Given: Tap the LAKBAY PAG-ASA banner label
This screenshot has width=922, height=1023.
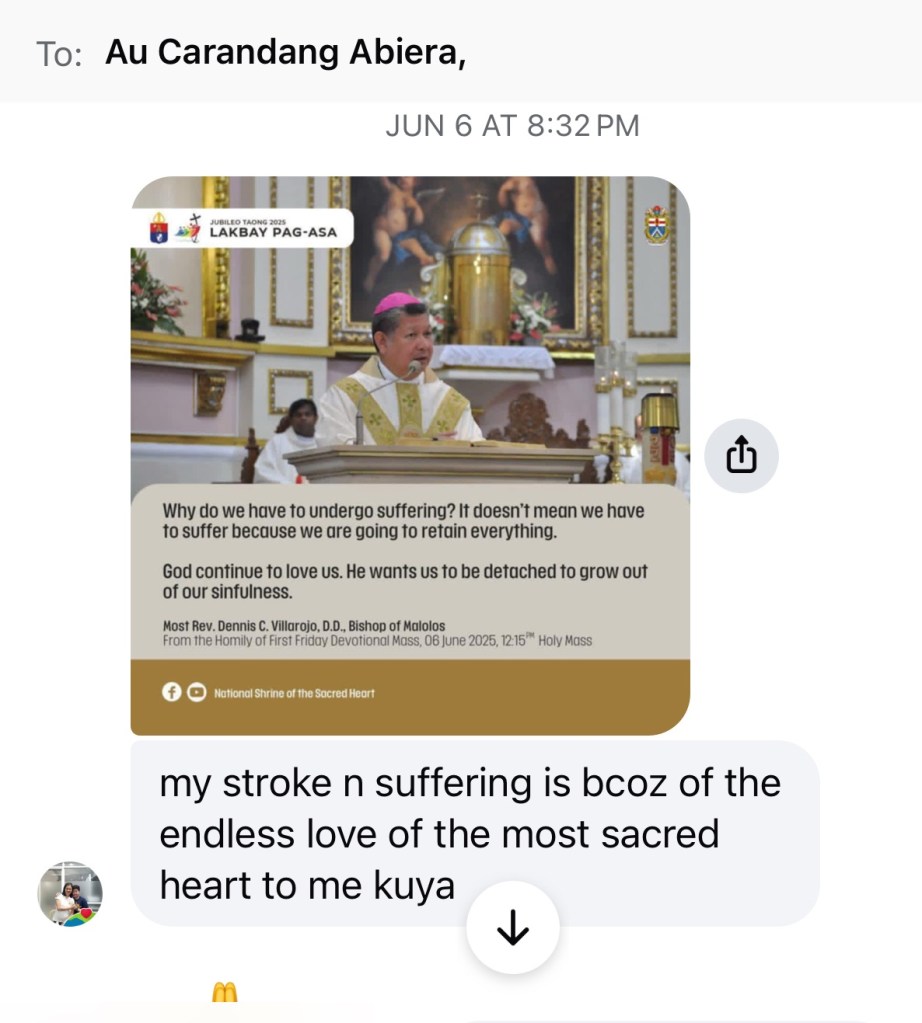Looking at the screenshot, I should click(x=273, y=232).
